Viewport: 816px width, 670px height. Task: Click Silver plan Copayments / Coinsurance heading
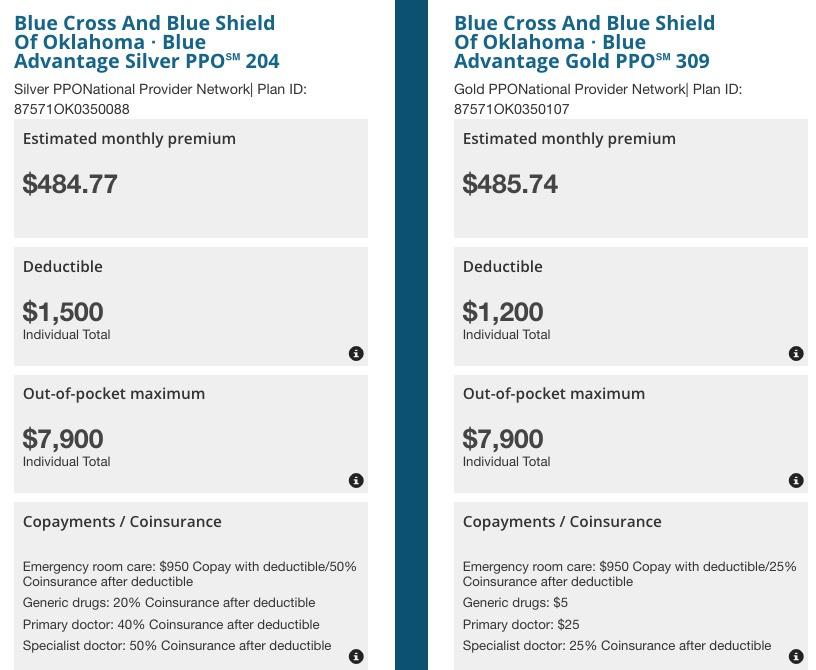coord(122,522)
